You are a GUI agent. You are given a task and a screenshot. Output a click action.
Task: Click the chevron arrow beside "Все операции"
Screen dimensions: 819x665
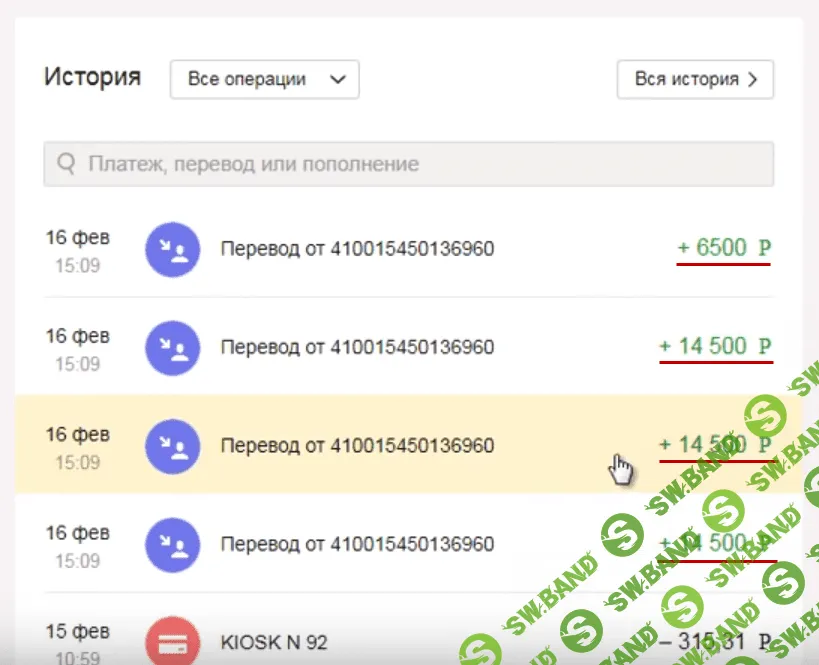(x=338, y=80)
